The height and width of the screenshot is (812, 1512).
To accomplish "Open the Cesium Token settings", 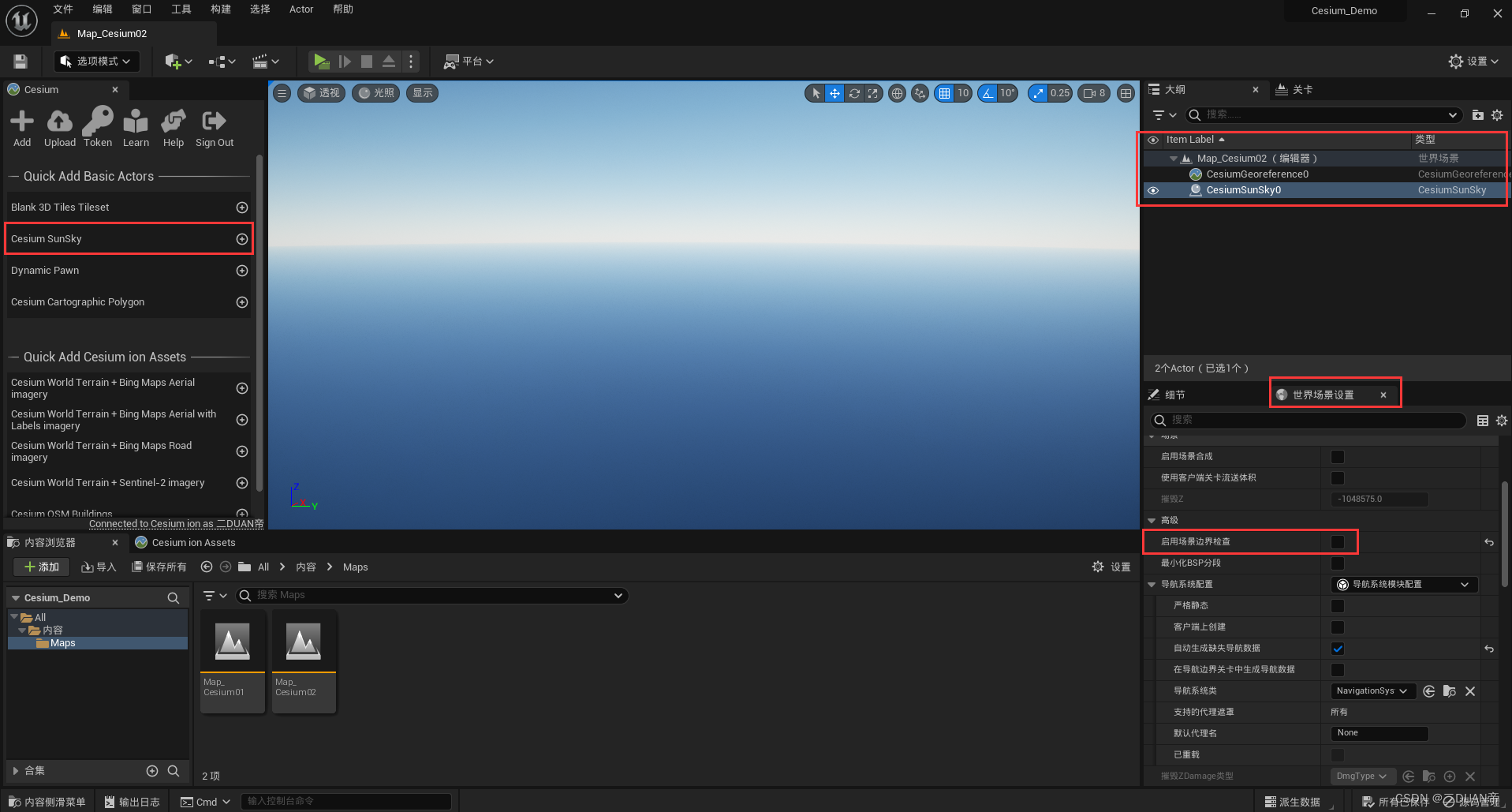I will point(98,128).
